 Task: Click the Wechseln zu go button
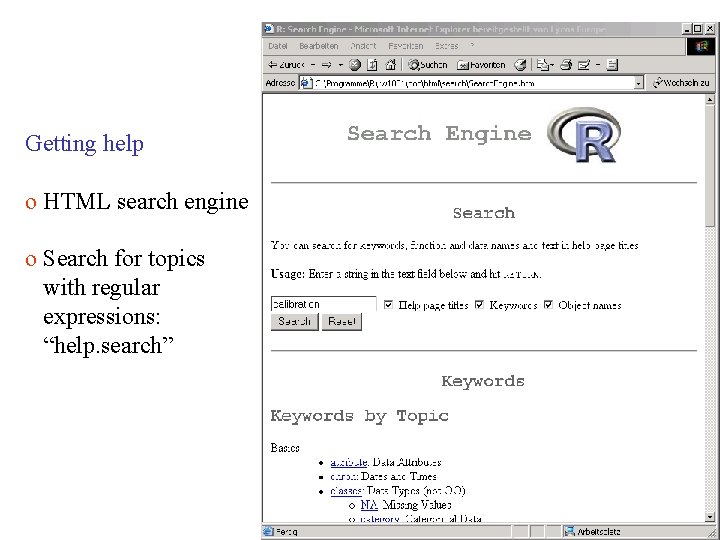681,83
